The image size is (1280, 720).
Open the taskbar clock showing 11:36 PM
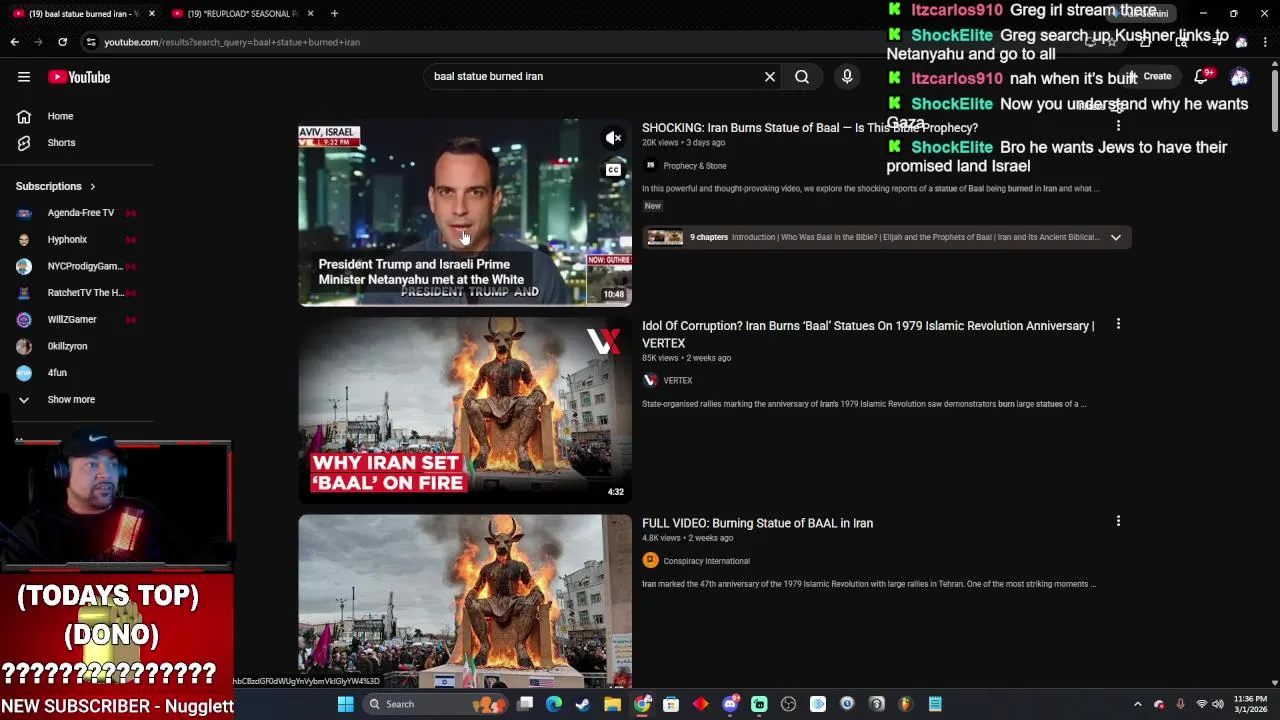point(1250,704)
